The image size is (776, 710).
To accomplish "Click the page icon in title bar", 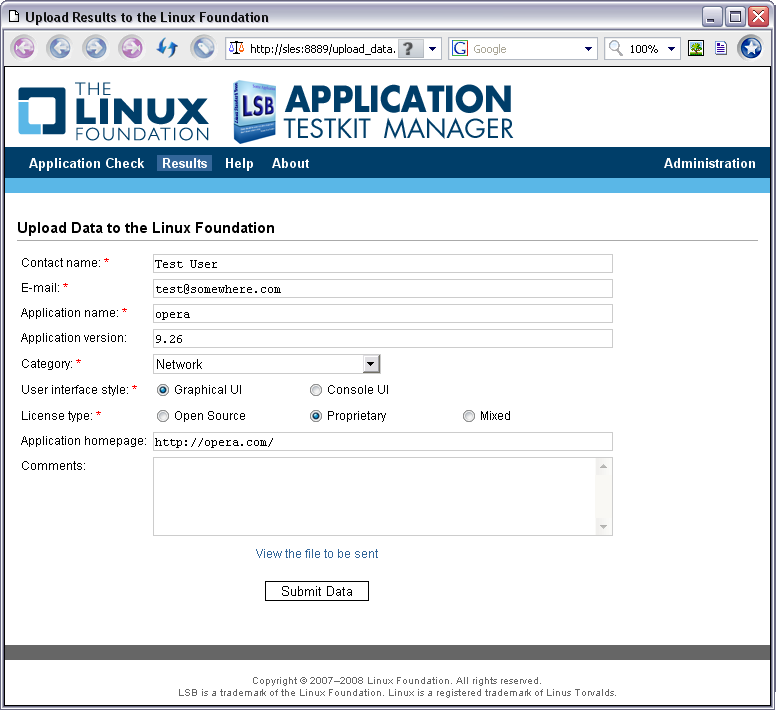I will click(x=14, y=17).
